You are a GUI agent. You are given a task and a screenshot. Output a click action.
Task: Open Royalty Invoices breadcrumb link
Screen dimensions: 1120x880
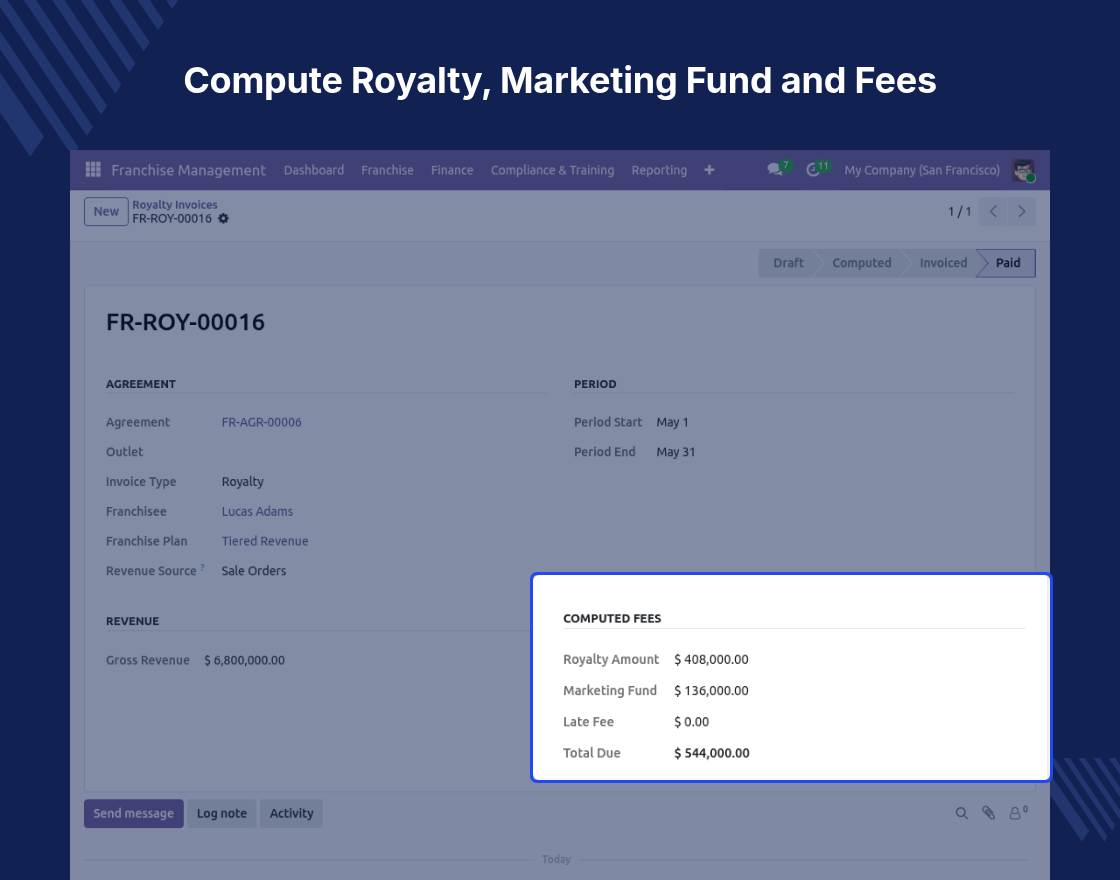pos(174,204)
